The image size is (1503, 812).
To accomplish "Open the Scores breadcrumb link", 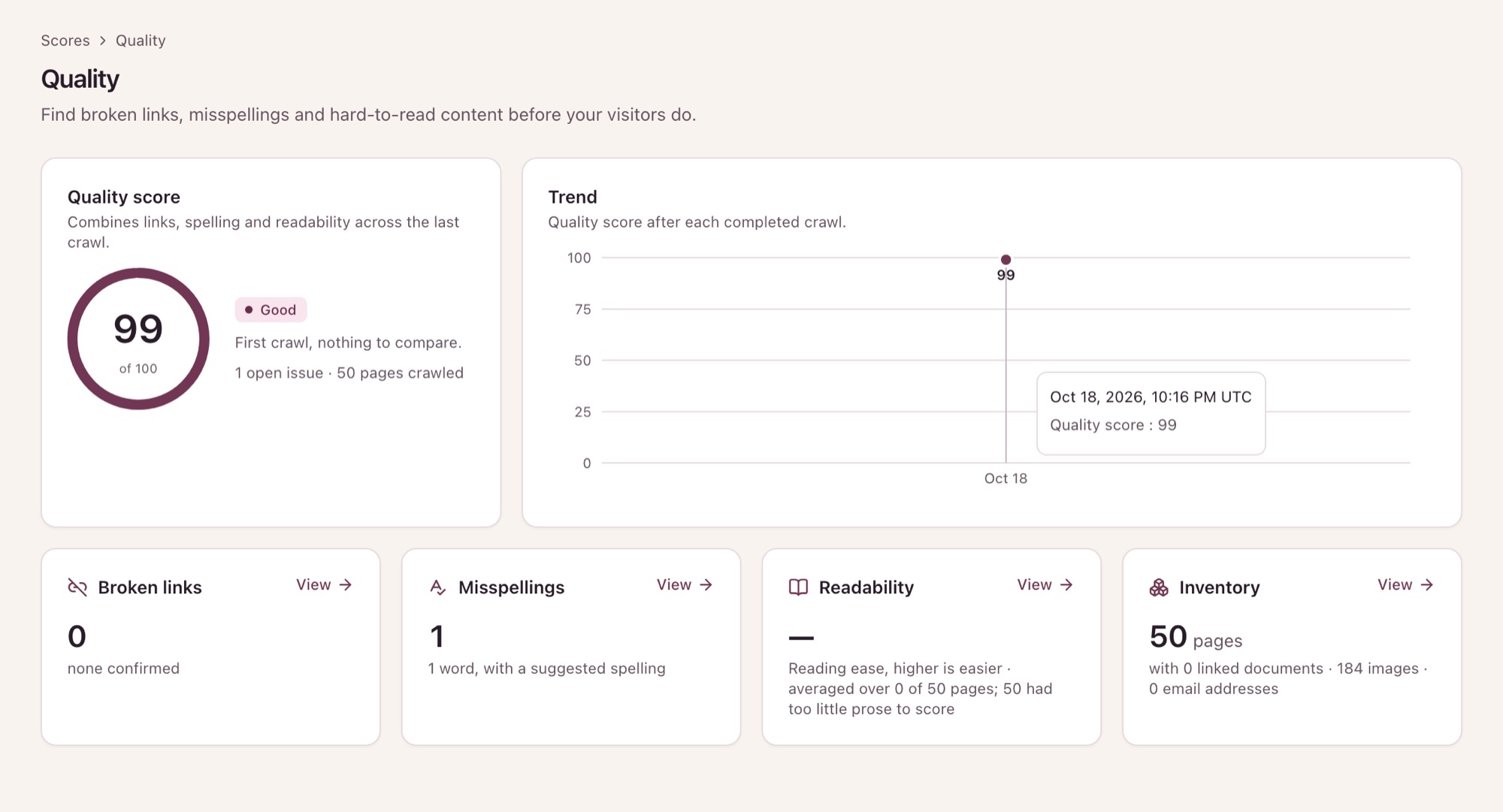I will pos(65,41).
